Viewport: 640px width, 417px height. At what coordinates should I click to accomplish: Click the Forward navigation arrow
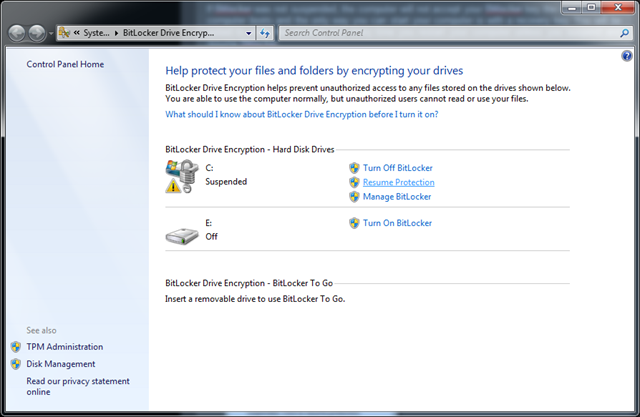point(37,33)
